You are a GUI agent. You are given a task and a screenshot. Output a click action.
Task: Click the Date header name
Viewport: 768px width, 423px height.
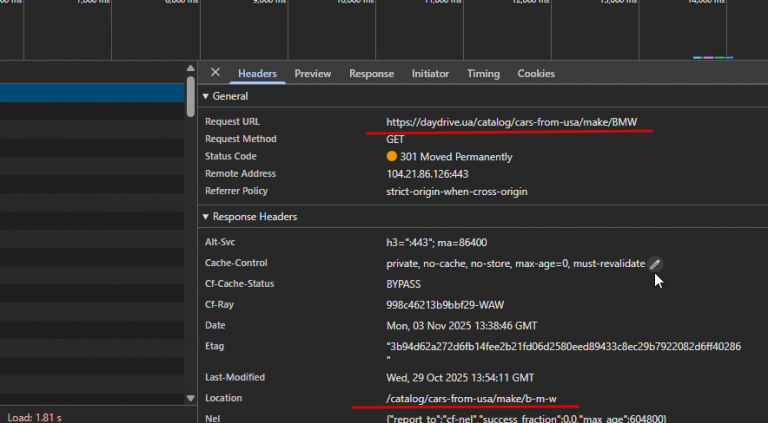point(215,325)
